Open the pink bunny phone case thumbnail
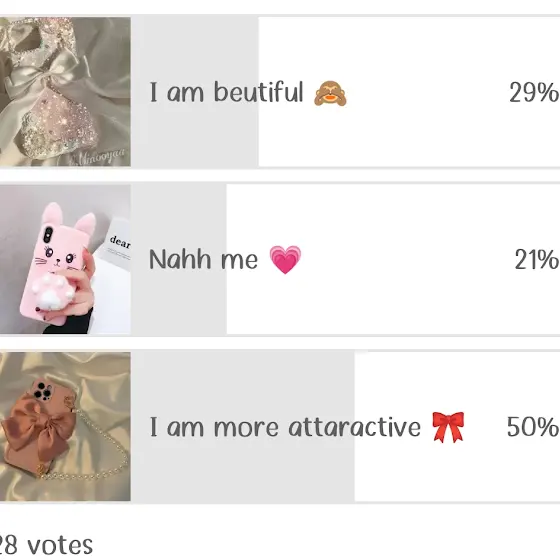 click(65, 259)
